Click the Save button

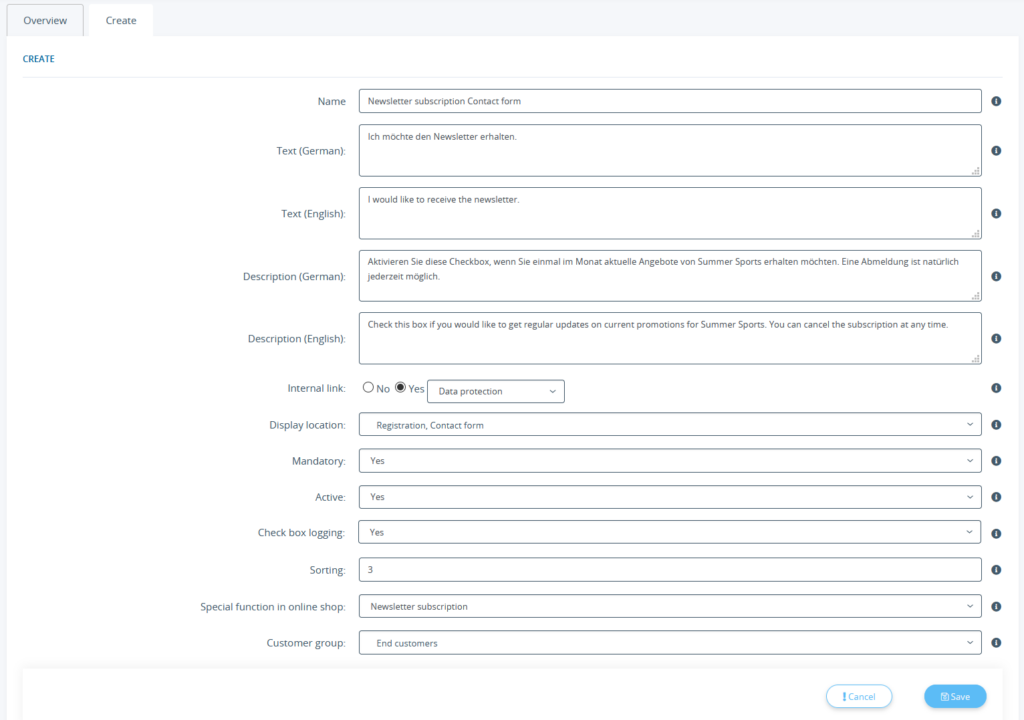(x=954, y=696)
